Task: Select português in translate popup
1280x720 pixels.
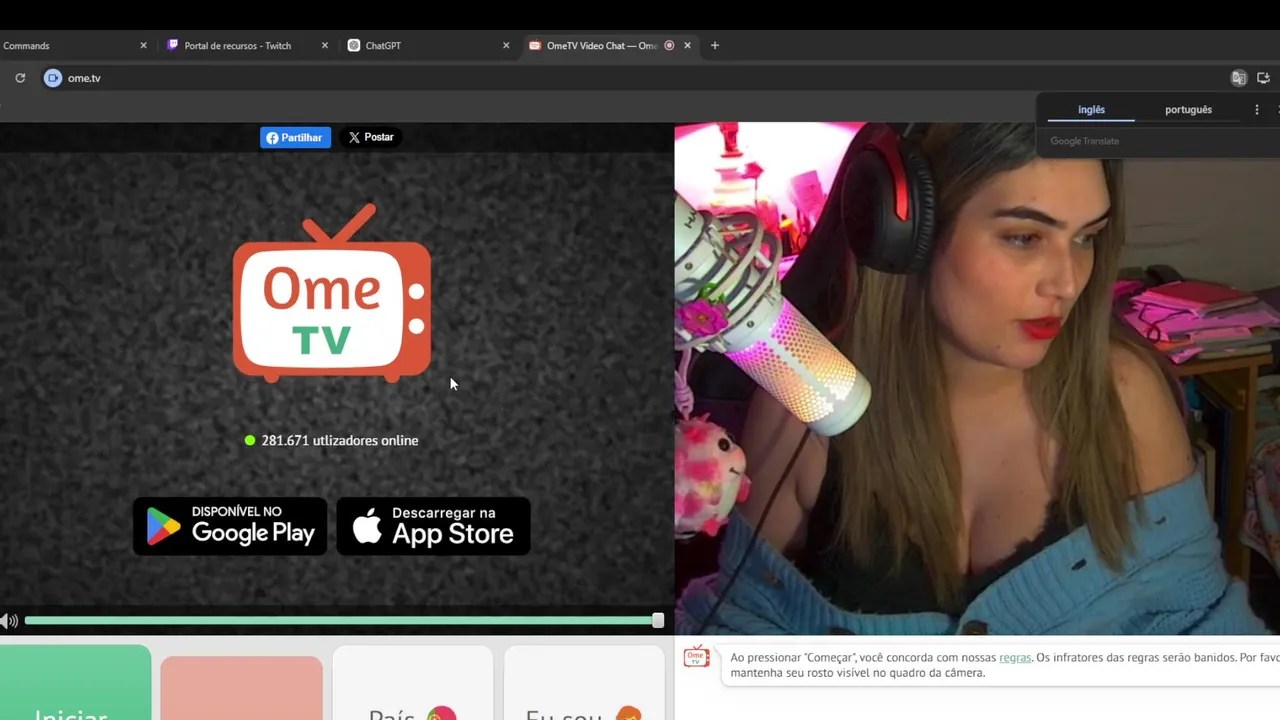Action: coord(1188,110)
